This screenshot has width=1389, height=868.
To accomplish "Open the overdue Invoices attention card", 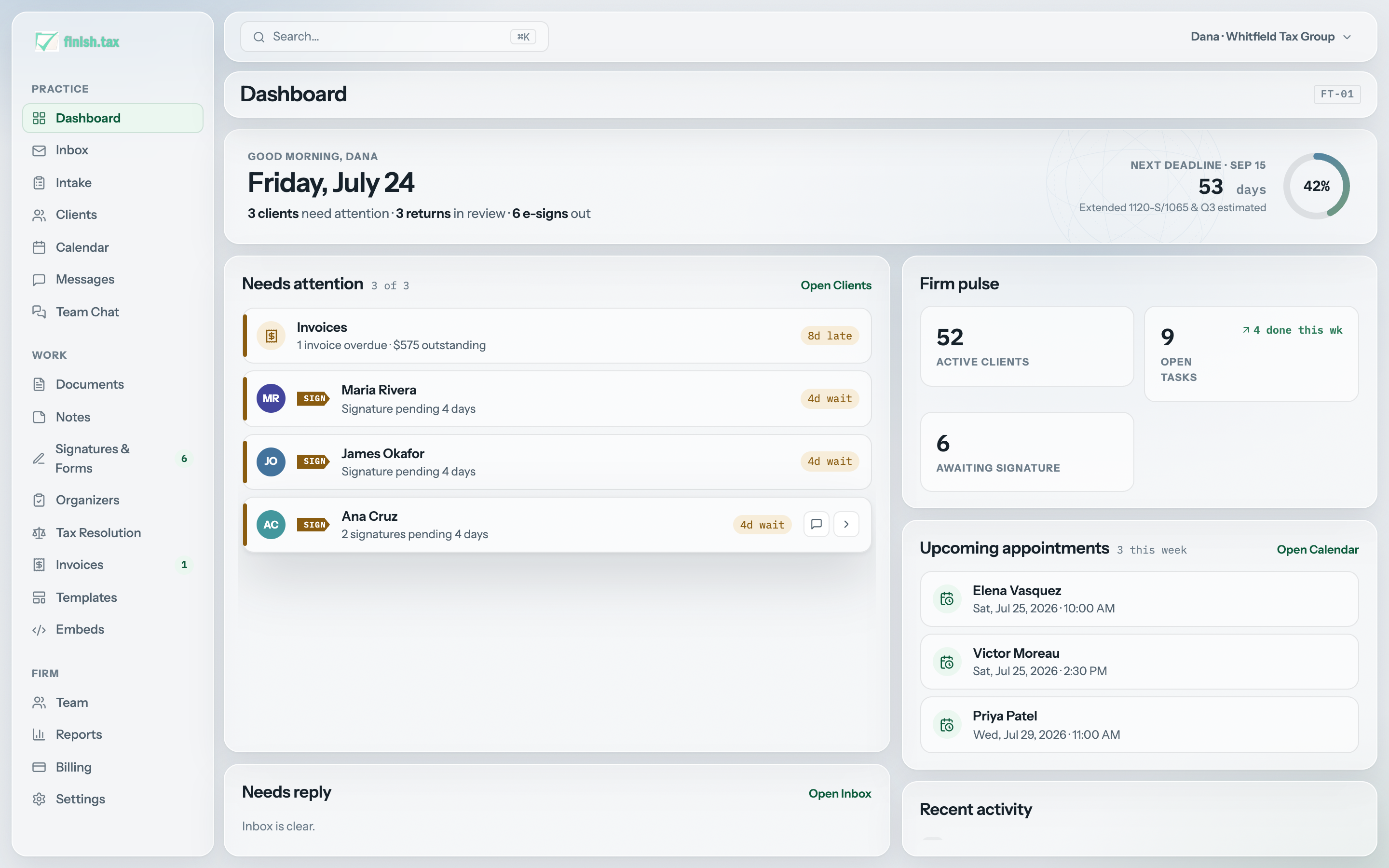I will [x=557, y=336].
